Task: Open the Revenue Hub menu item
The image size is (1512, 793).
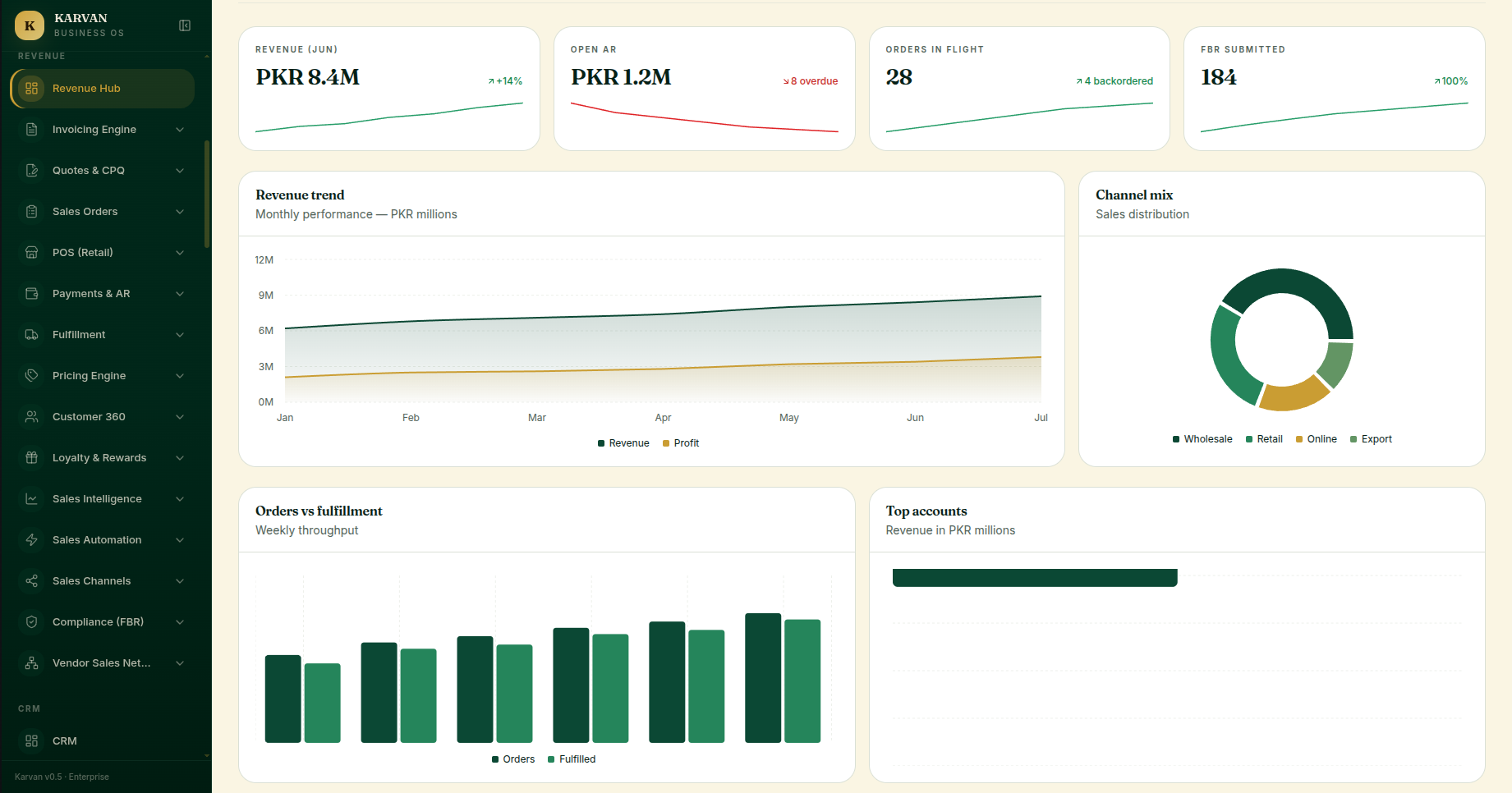Action: [x=103, y=88]
